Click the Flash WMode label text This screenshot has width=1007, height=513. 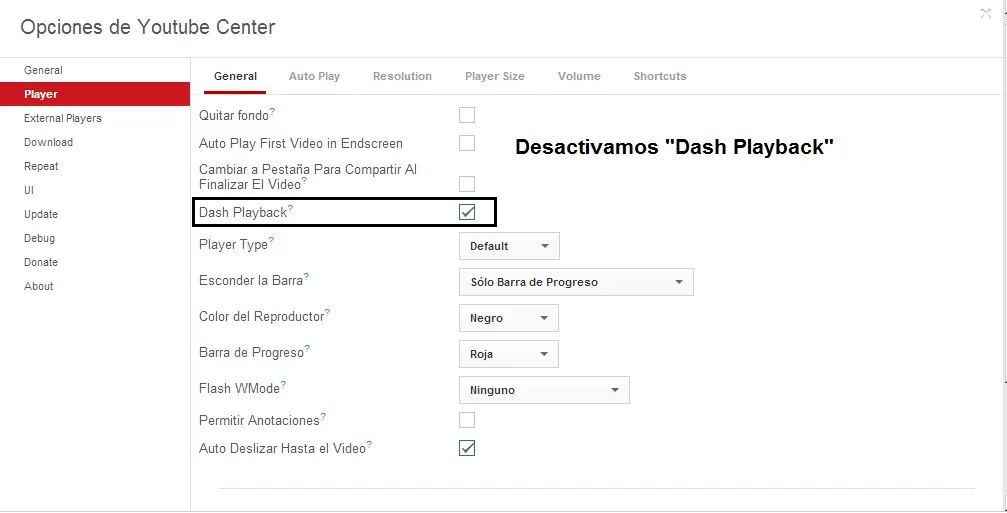[239, 388]
